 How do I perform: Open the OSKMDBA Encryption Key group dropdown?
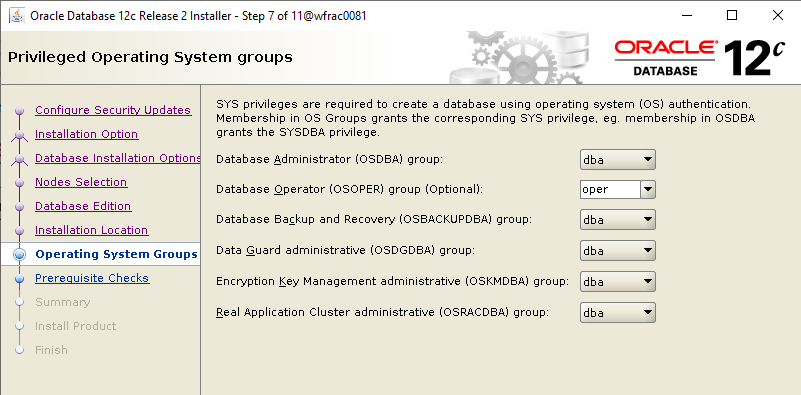tap(618, 282)
